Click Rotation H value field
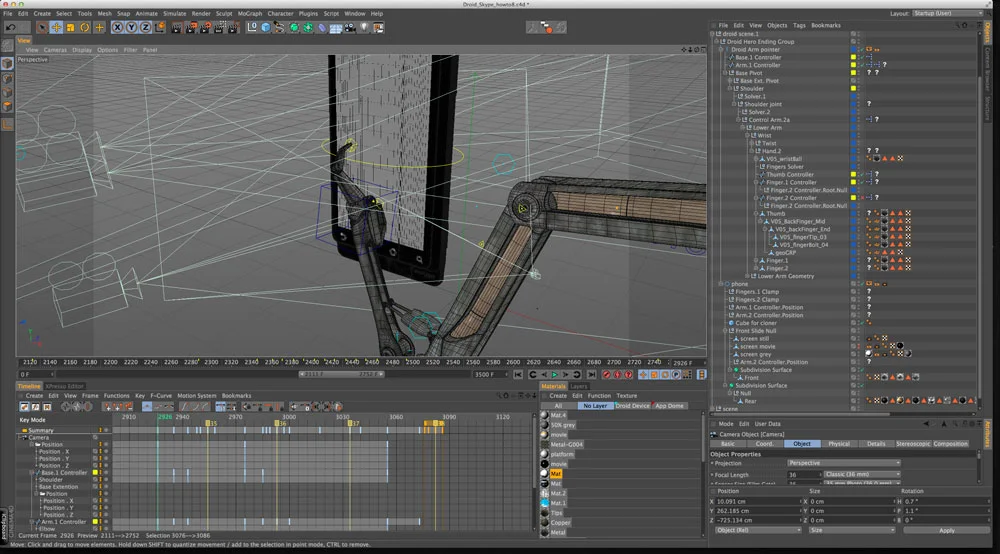This screenshot has width=1000, height=554. pyautogui.click(x=946, y=502)
